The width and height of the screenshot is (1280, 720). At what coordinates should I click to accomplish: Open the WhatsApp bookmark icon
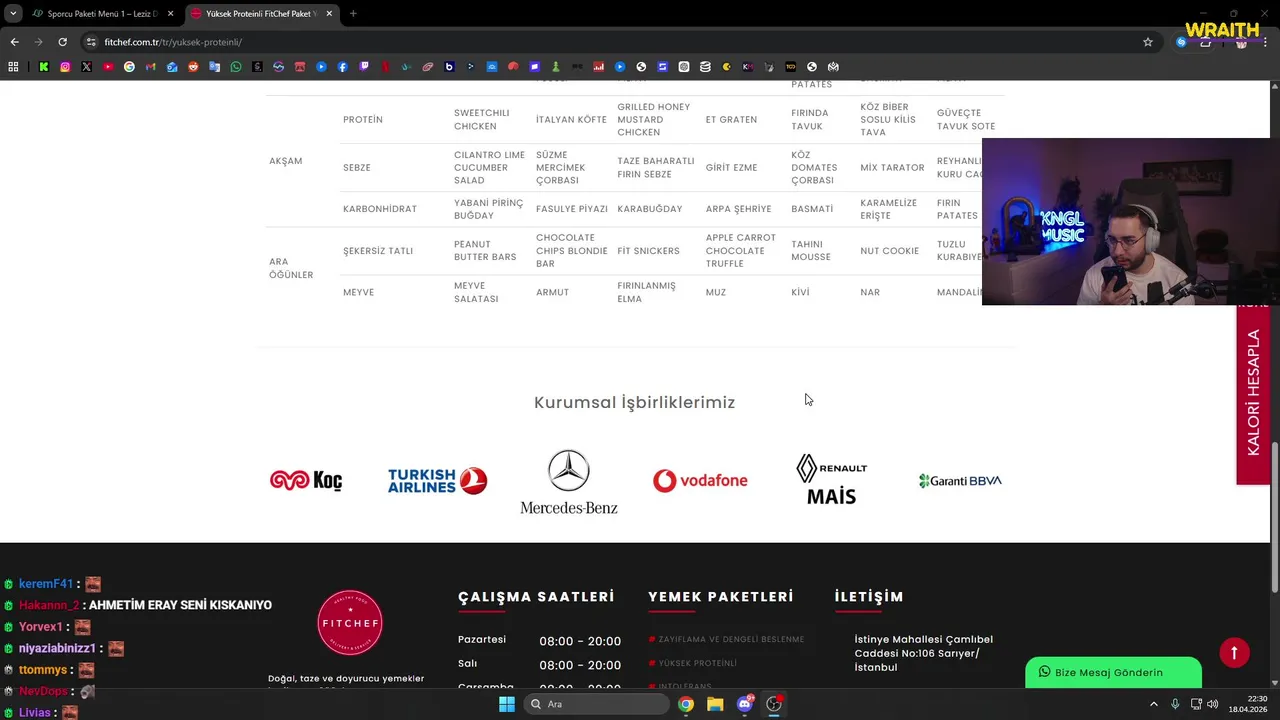pos(236,67)
